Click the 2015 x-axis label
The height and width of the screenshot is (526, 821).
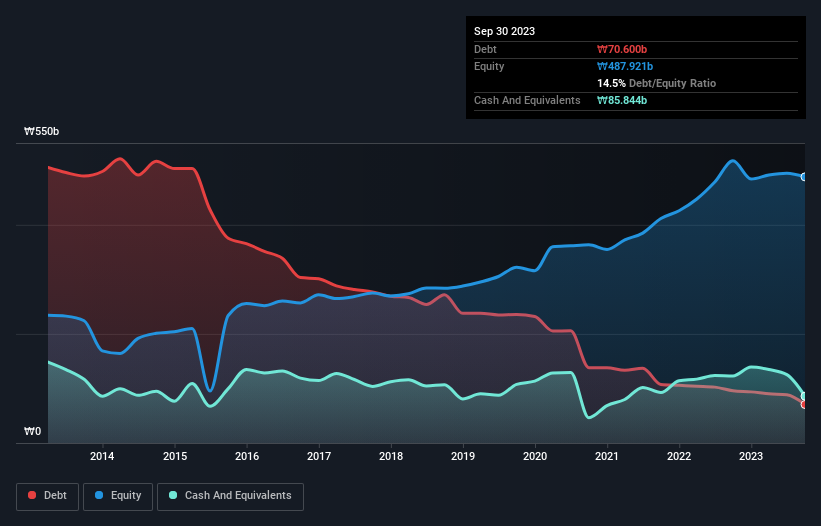[x=175, y=456]
